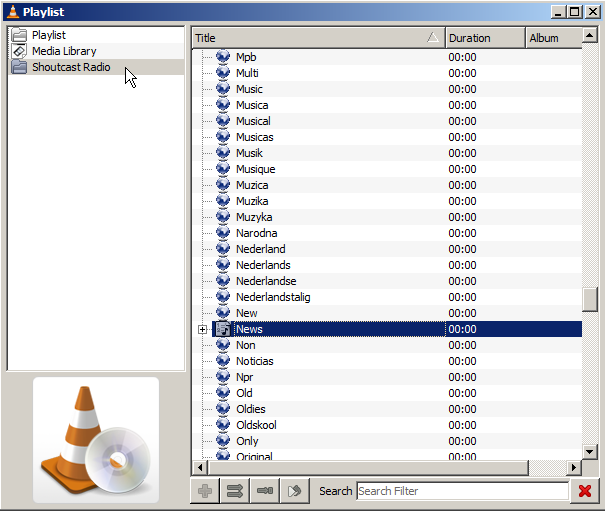Expand the News tree node
This screenshot has height=511, width=605.
coord(202,329)
